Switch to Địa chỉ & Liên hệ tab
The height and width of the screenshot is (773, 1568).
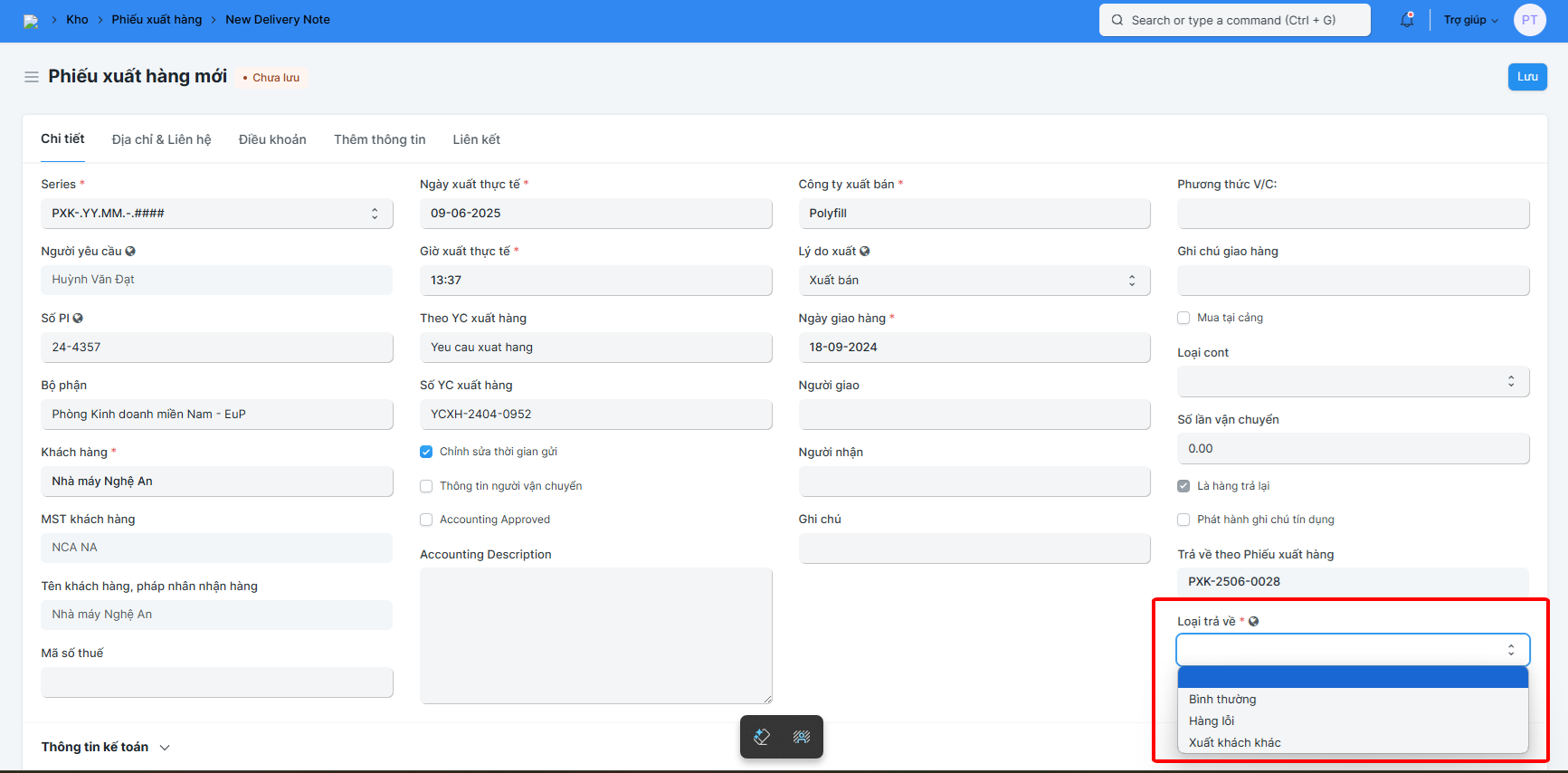click(x=161, y=139)
